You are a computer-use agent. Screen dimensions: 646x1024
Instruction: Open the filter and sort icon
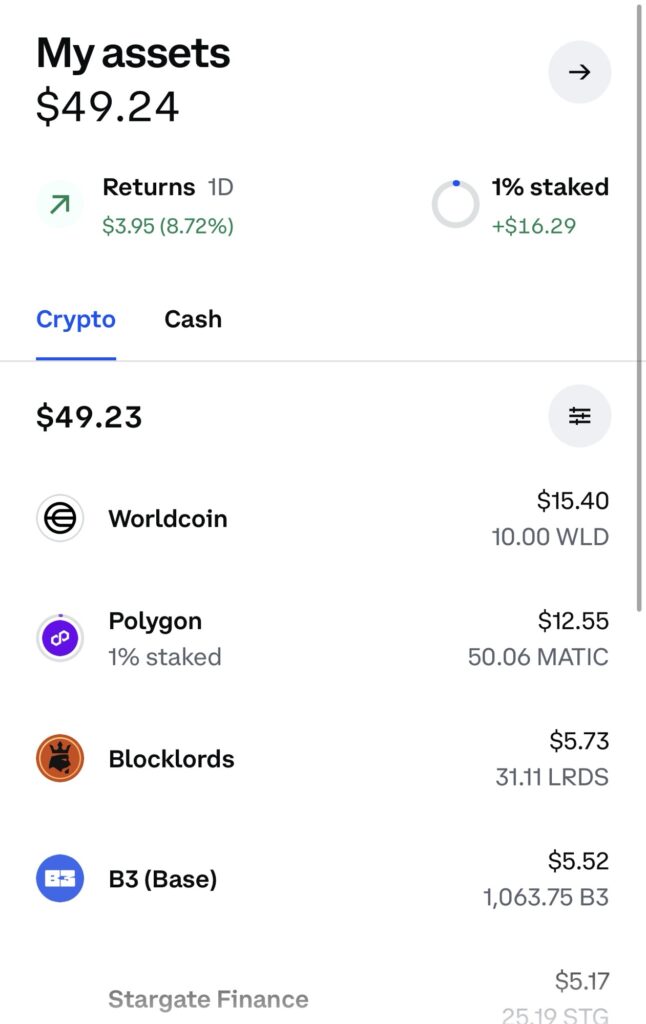pyautogui.click(x=579, y=415)
